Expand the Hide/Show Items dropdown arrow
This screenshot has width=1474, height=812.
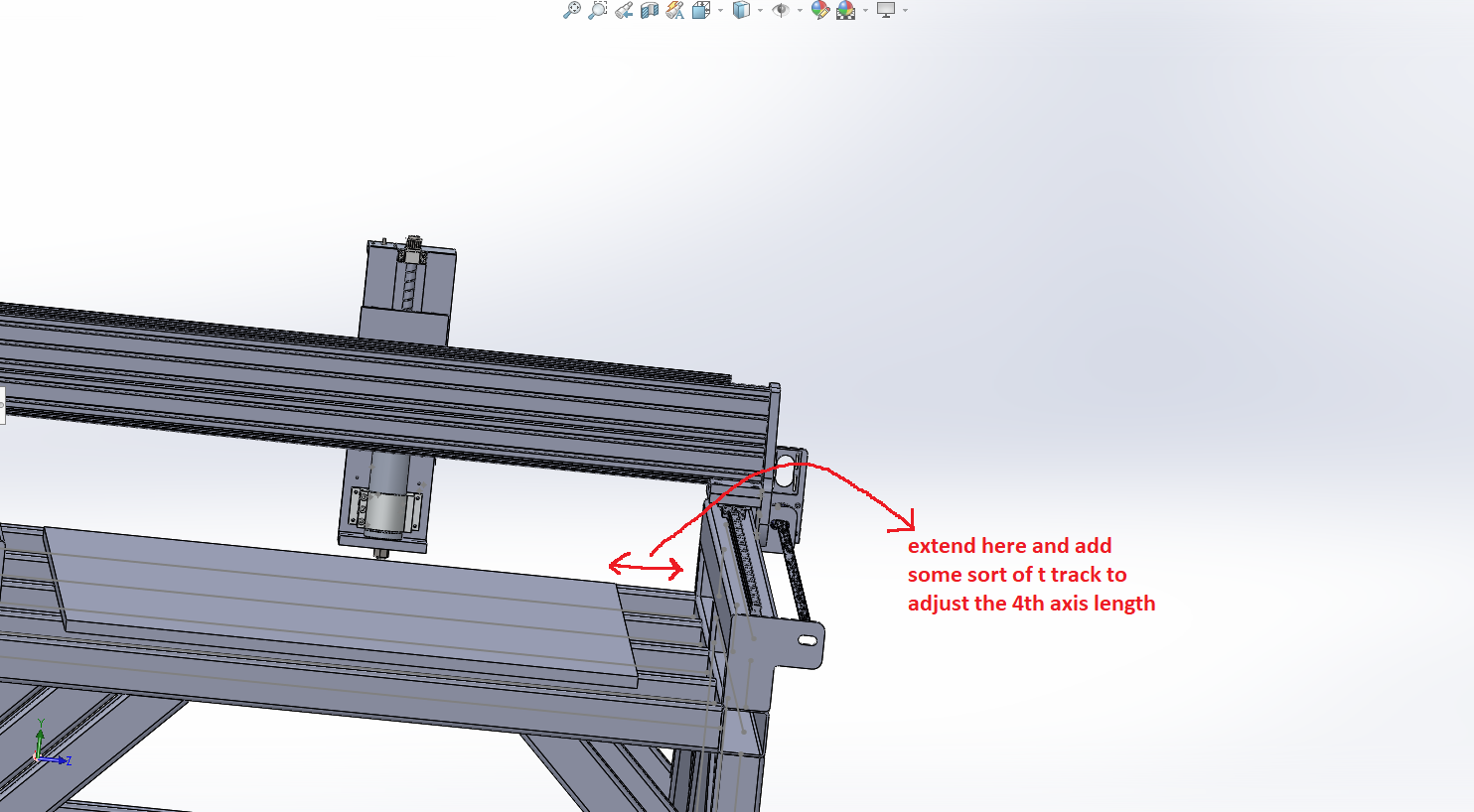[800, 11]
